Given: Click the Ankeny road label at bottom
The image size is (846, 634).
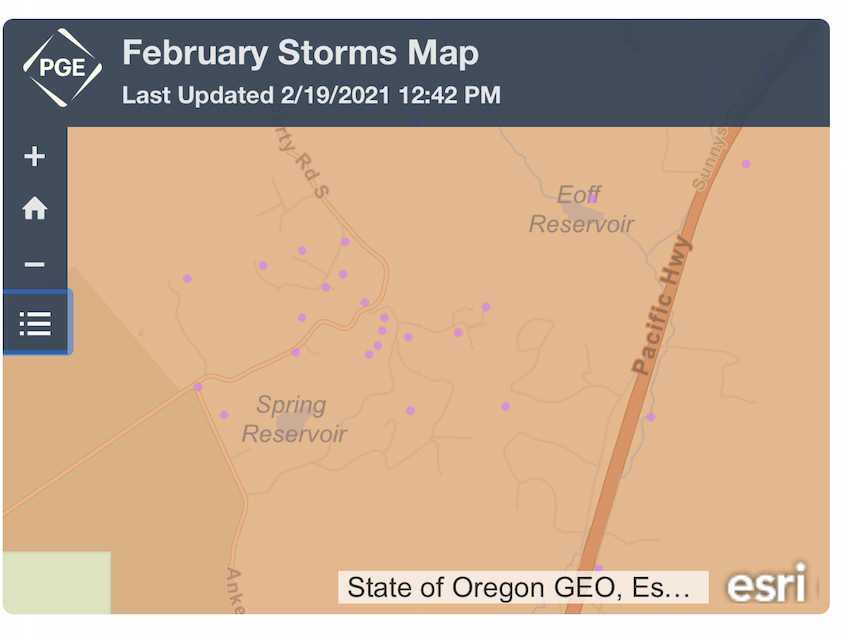Looking at the screenshot, I should 234,590.
